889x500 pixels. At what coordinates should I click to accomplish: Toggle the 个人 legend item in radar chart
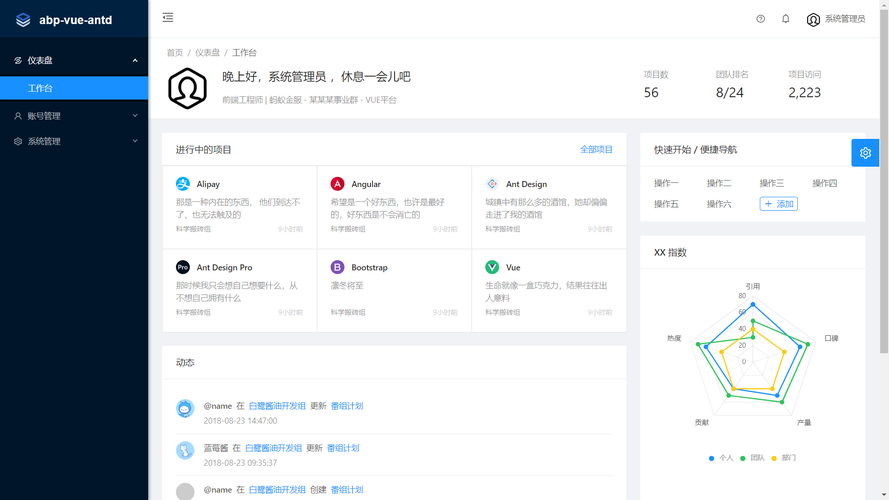tap(721, 458)
